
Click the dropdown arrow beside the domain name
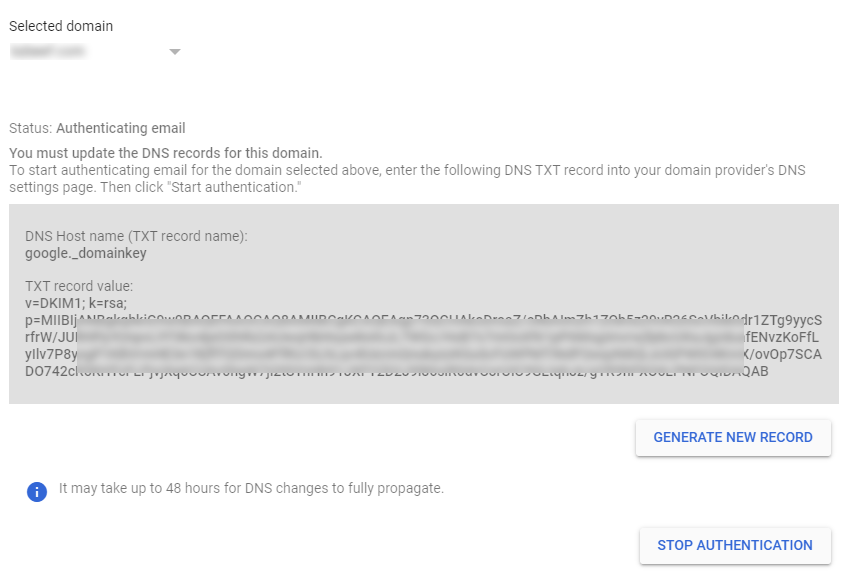click(x=175, y=50)
